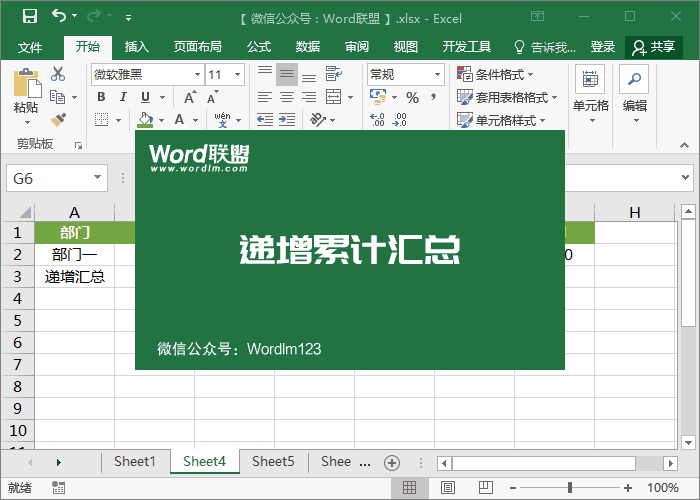Open the Name Box dropdown arrow
Screen dimensions: 700x500
click(x=97, y=178)
